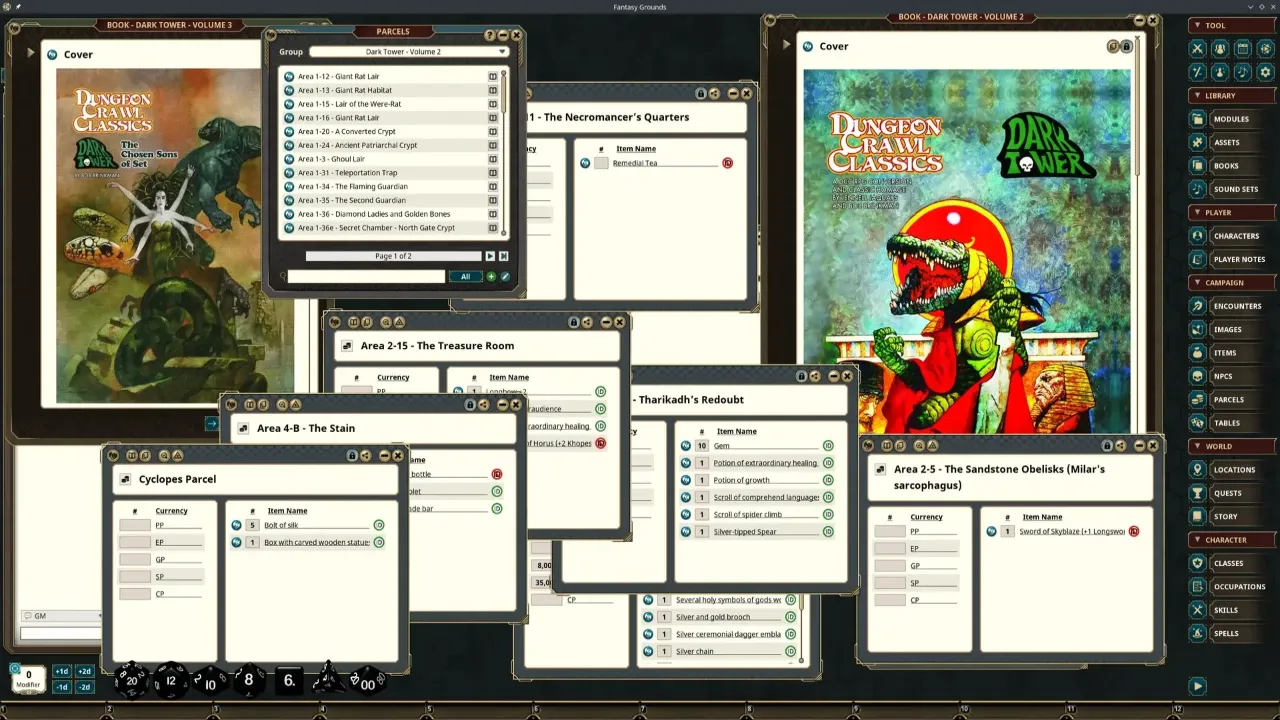Toggle lock on Sandstone Obelisks window
This screenshot has height=720, width=1280.
point(1107,446)
